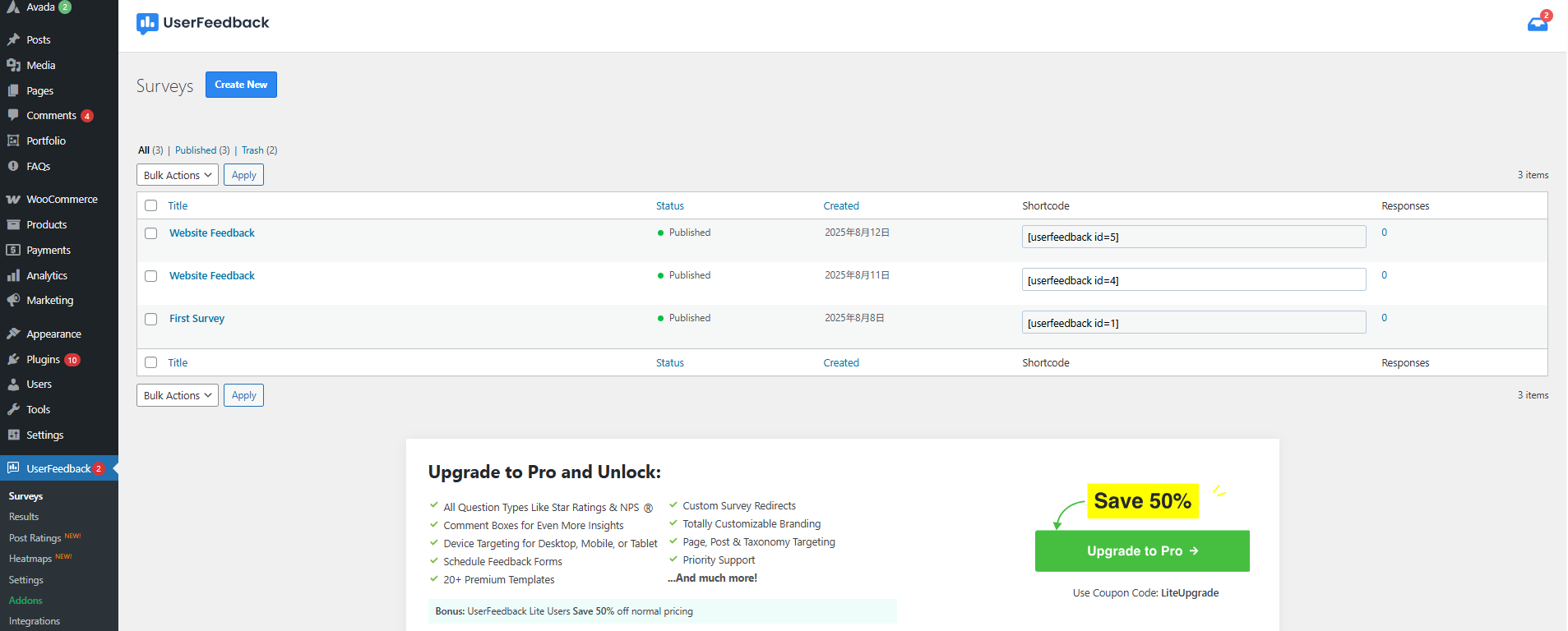Tick the checkbox for First Survey
Image resolution: width=1568 pixels, height=631 pixels.
pos(151,319)
